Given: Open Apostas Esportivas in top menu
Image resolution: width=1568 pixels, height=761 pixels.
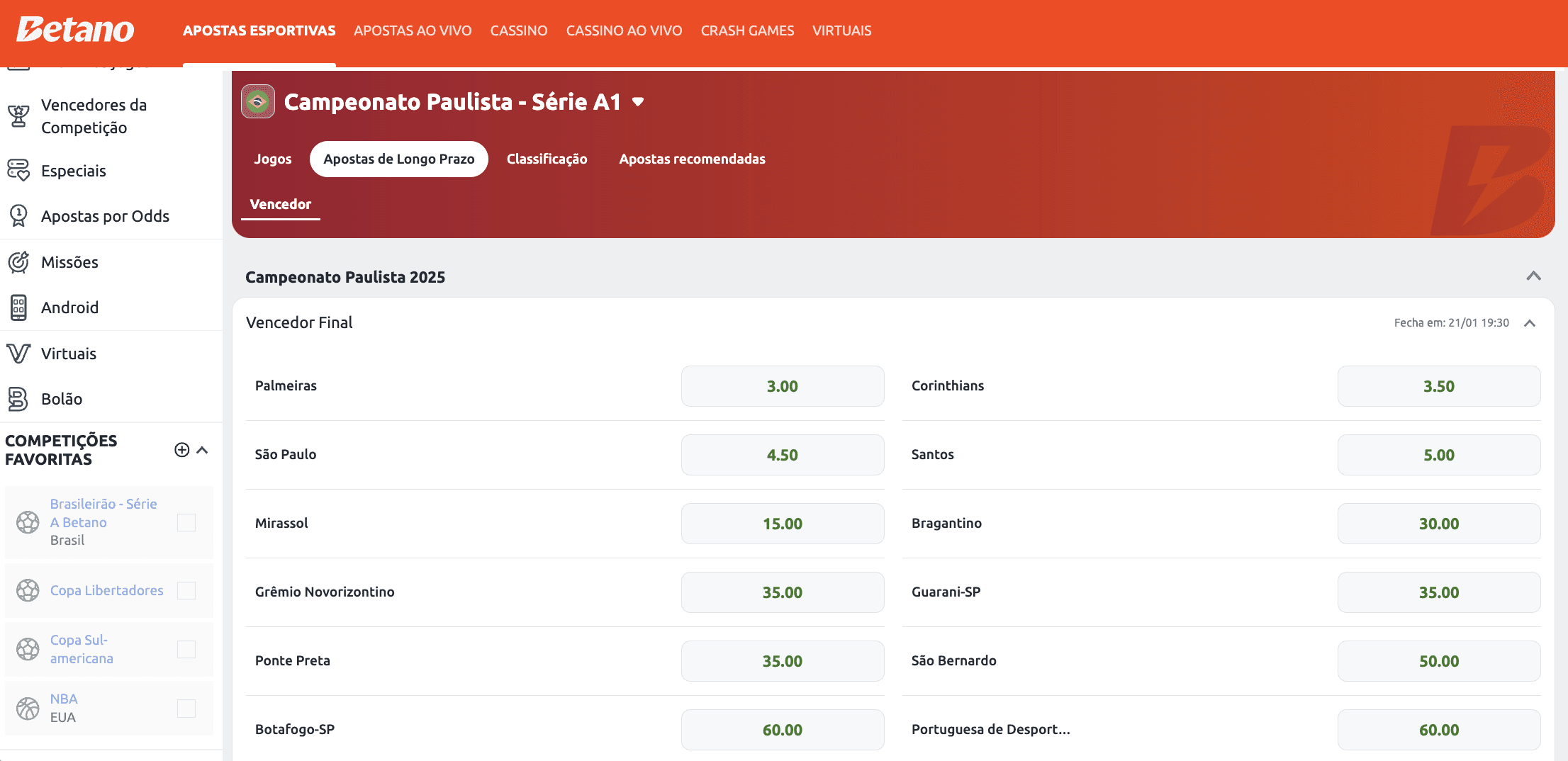Looking at the screenshot, I should point(259,30).
